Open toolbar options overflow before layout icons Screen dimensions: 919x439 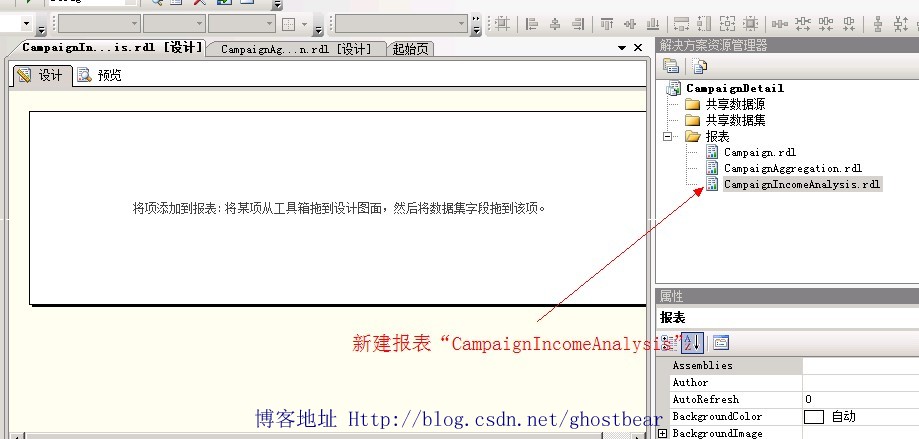click(x=475, y=25)
